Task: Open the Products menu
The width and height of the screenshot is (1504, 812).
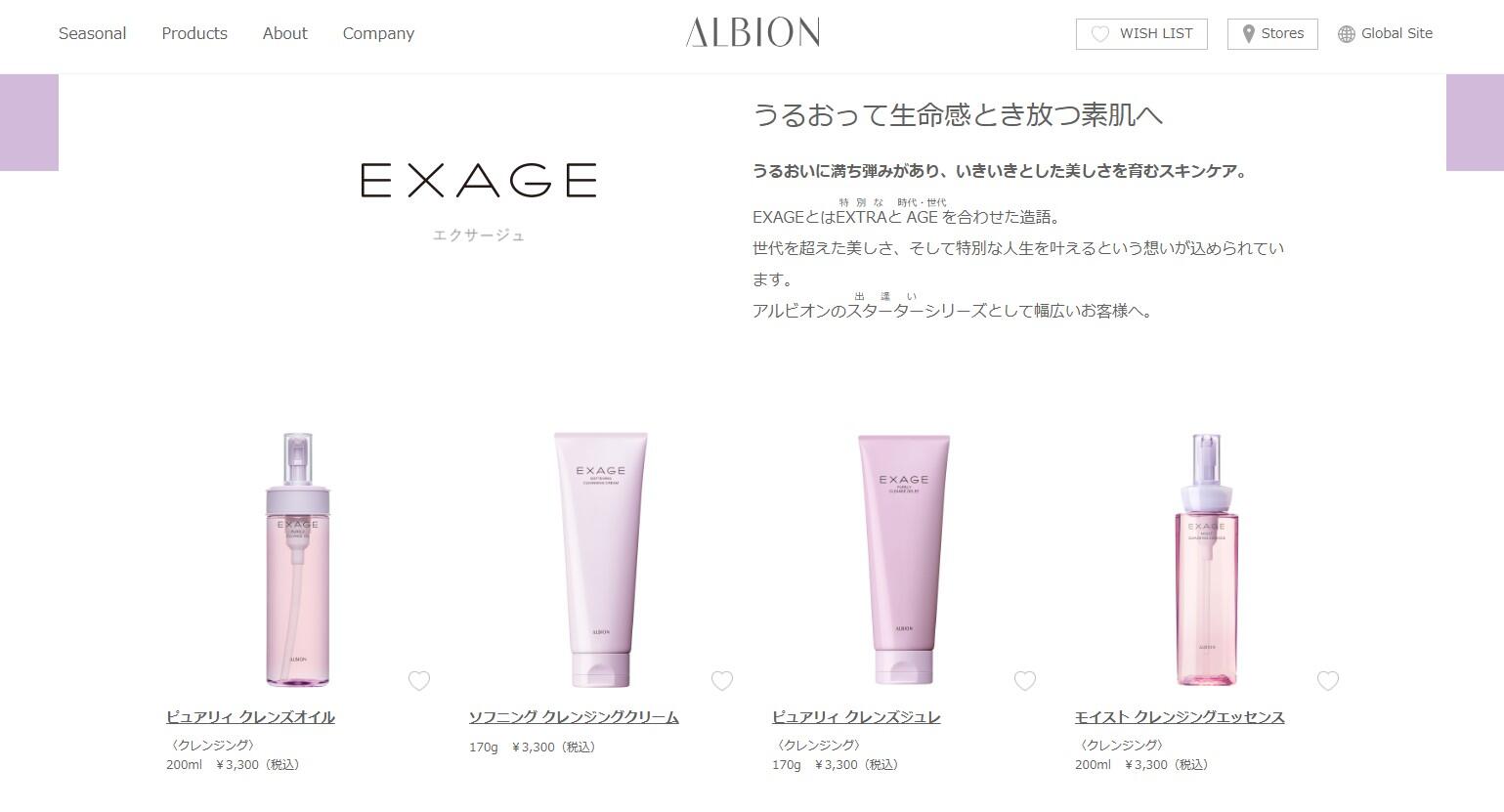Action: coord(194,33)
